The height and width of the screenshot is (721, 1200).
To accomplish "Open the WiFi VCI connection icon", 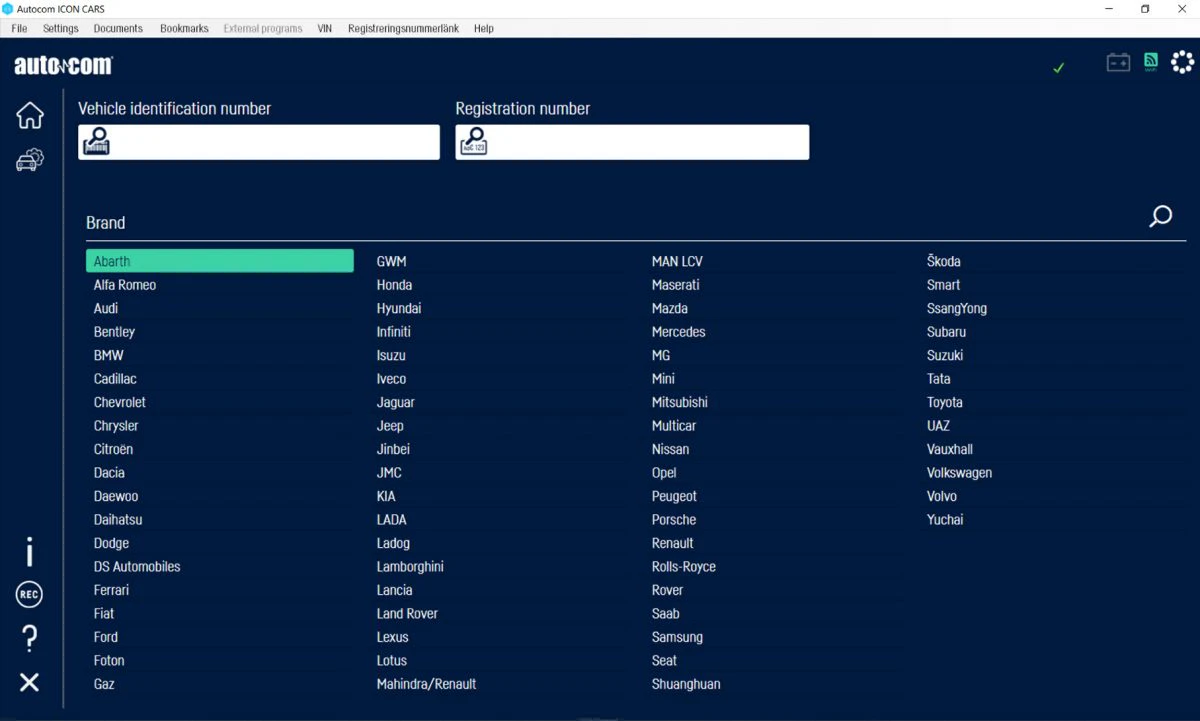I will coord(1151,63).
